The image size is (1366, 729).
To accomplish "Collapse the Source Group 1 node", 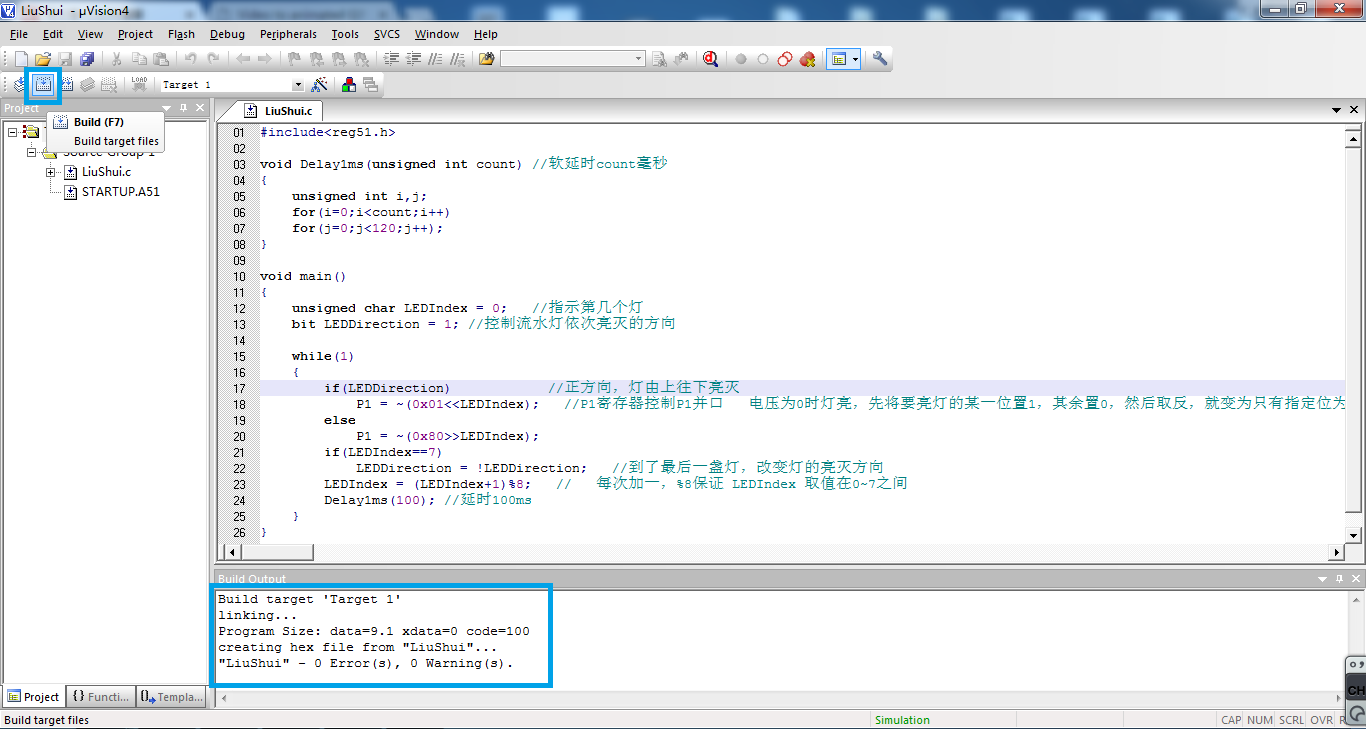I will (x=32, y=152).
